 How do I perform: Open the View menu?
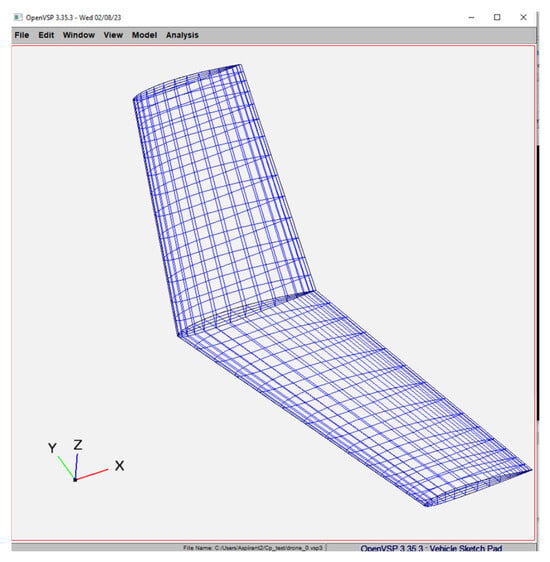click(x=113, y=35)
